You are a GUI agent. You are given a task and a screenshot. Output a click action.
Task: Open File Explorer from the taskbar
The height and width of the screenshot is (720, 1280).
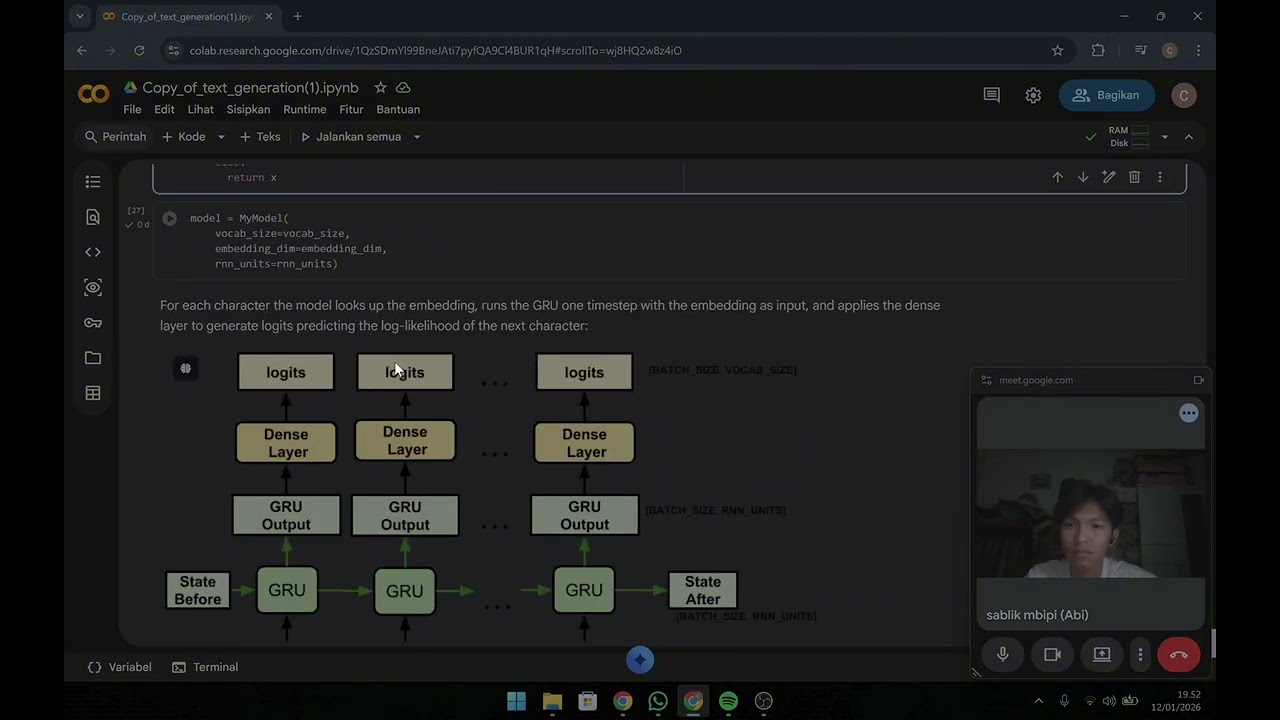(x=552, y=701)
